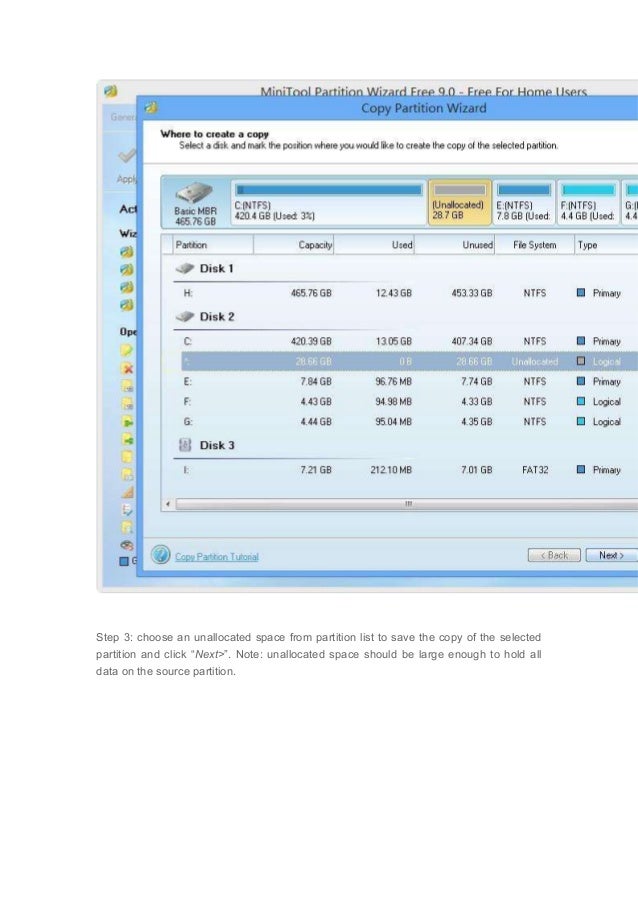Select the H: partition row

(405, 293)
